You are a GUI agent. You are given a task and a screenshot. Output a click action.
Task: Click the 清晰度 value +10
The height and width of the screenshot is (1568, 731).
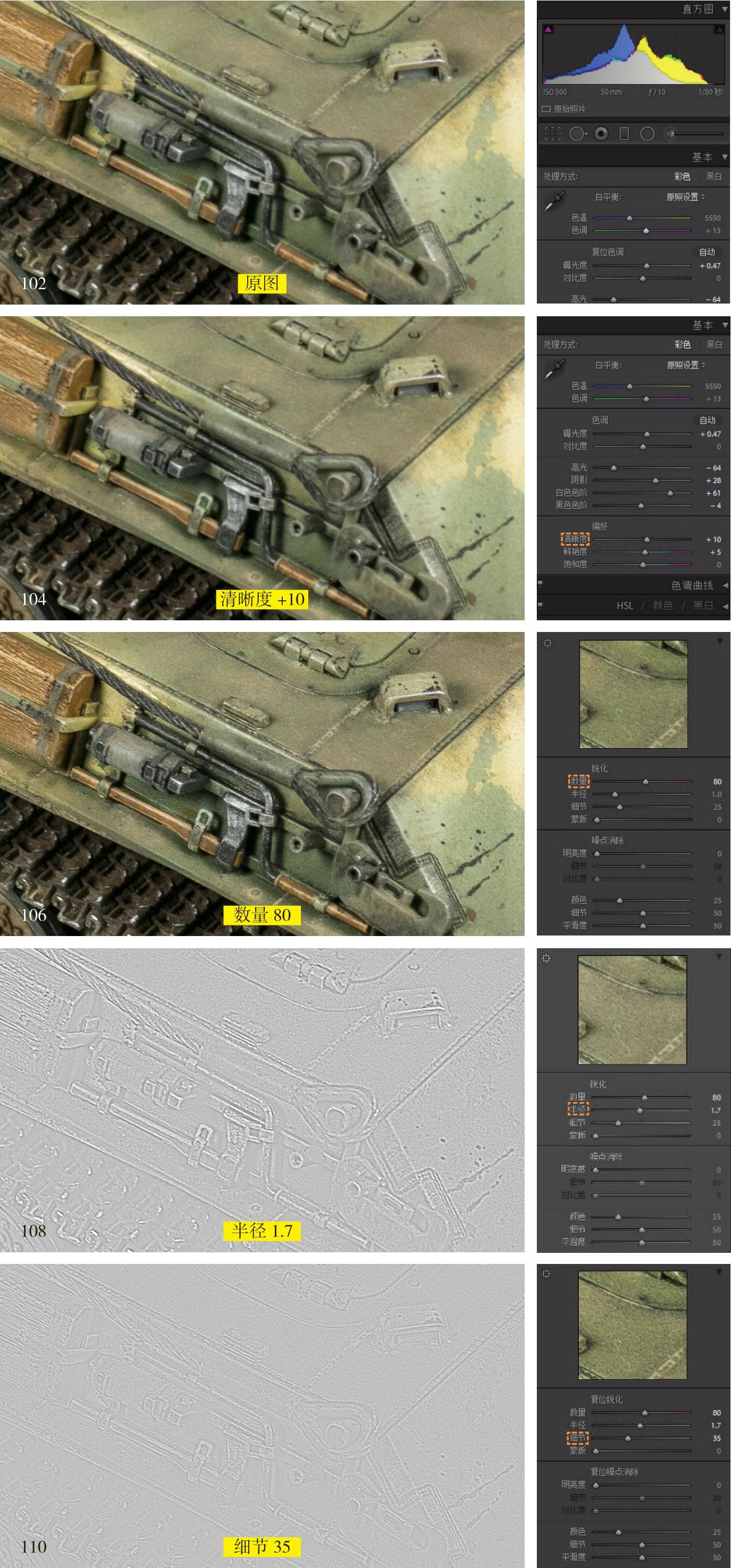tap(713, 539)
